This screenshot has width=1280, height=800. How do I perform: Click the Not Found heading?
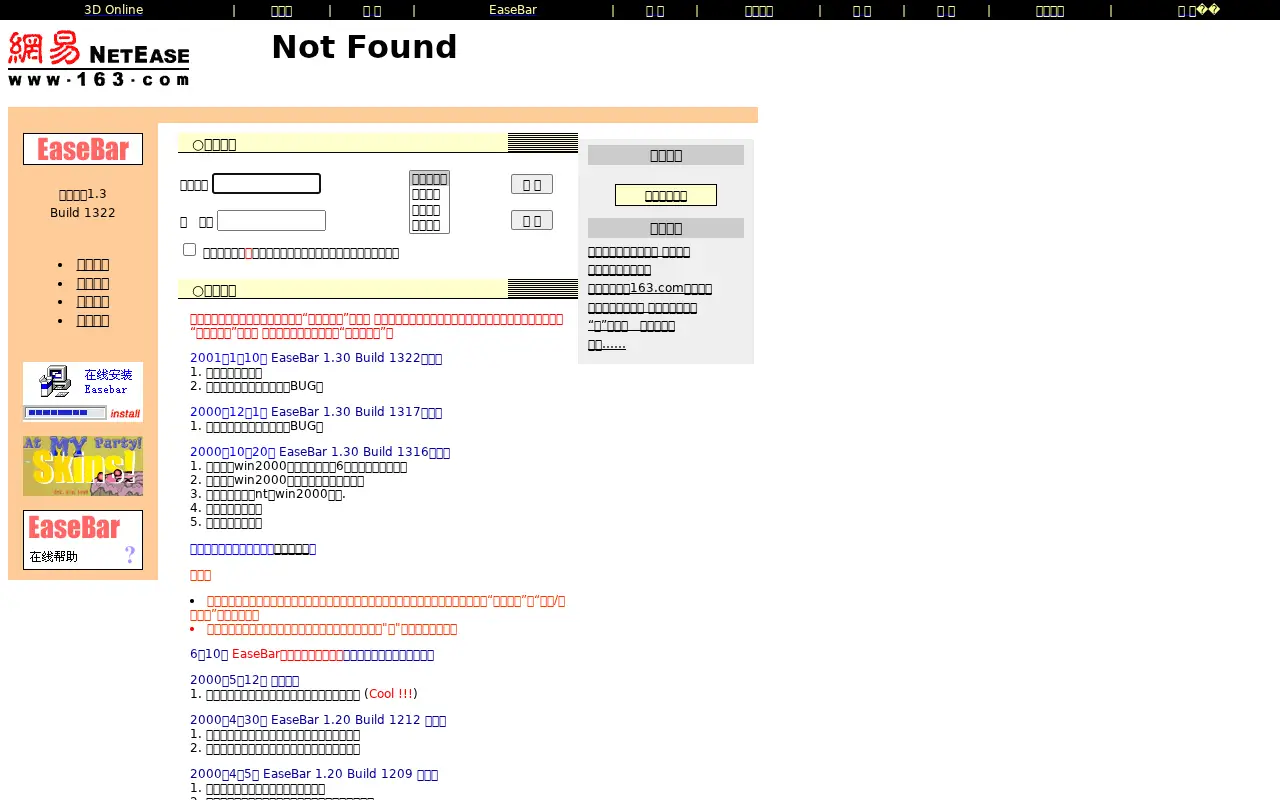(x=364, y=47)
